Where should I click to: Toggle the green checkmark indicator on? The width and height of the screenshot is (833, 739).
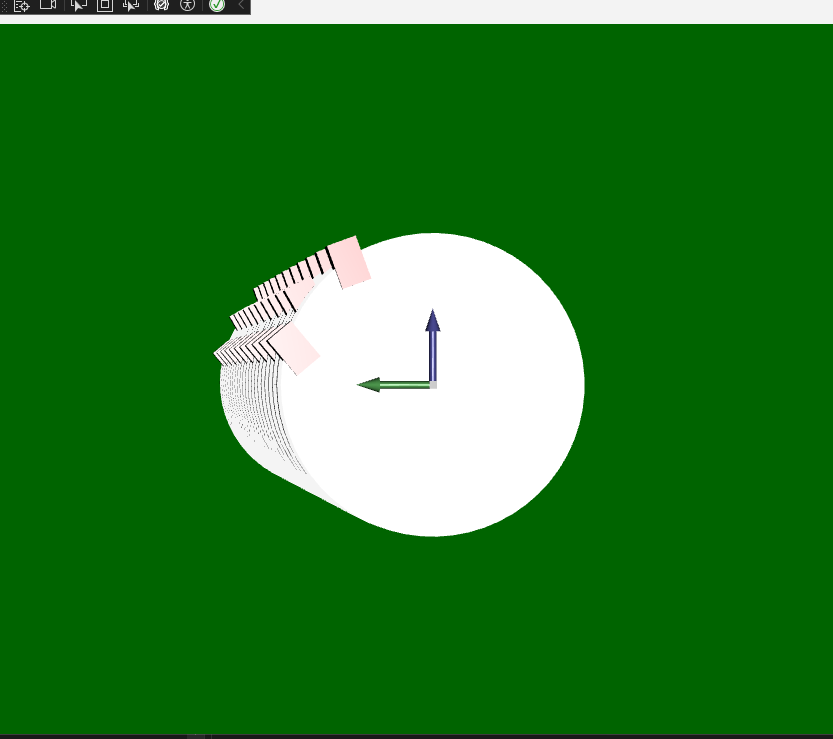click(217, 5)
